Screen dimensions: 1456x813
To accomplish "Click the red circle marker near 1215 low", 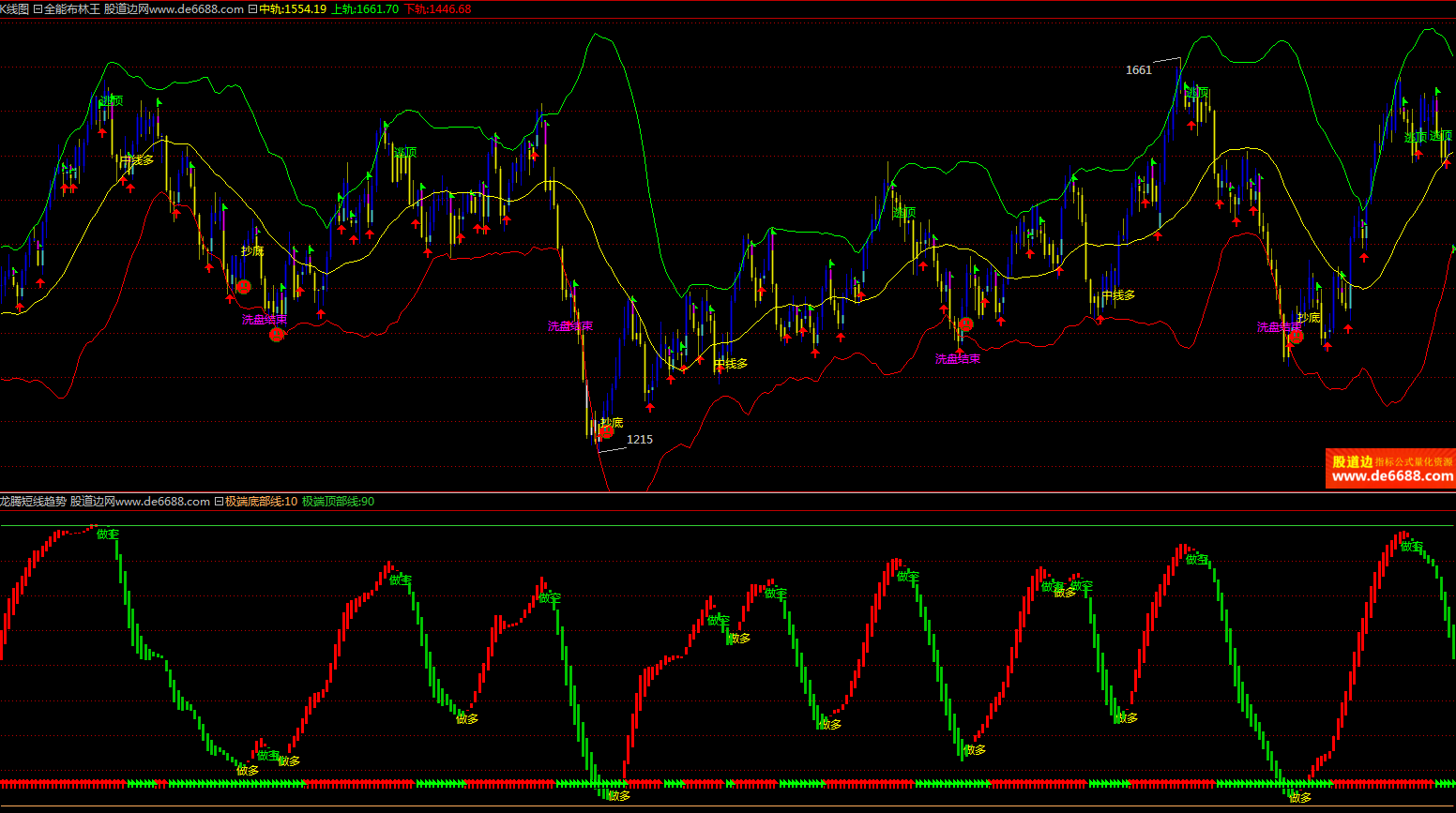I will (606, 430).
